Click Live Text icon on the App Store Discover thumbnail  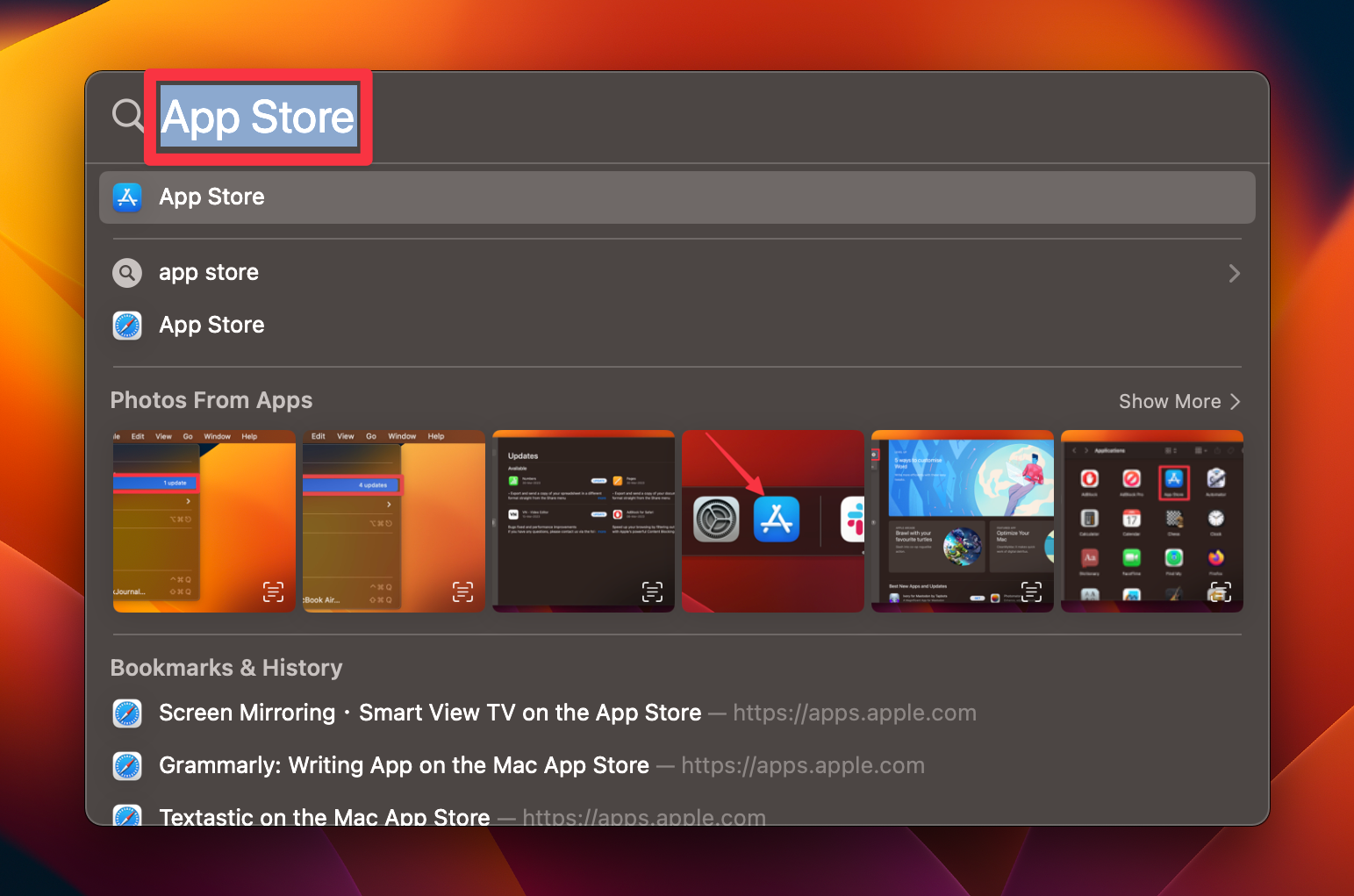(x=1031, y=591)
